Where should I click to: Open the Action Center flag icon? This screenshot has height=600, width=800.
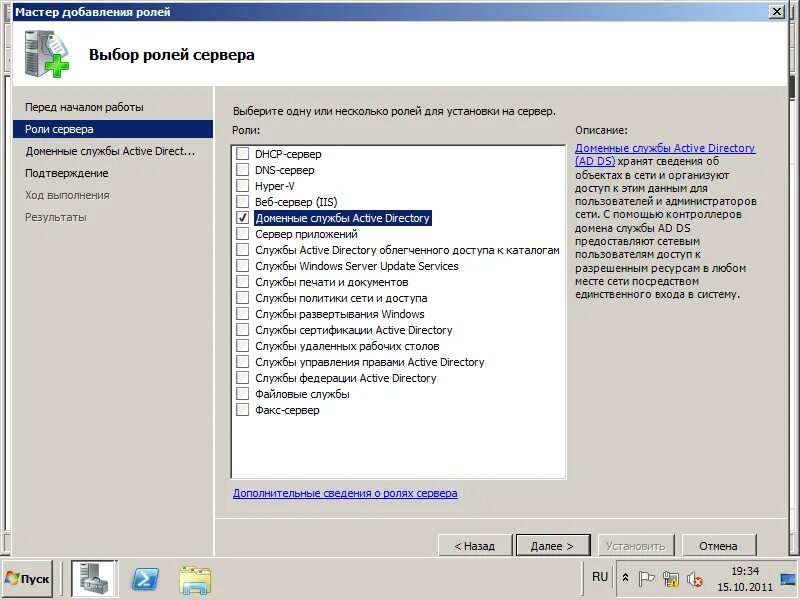tap(646, 579)
